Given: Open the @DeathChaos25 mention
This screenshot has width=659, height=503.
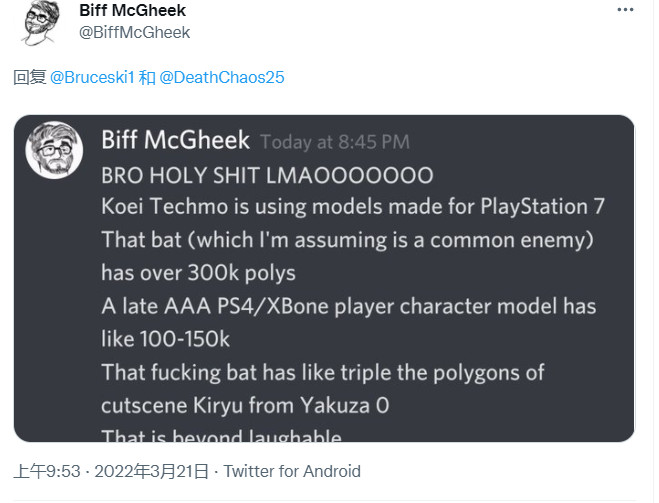Looking at the screenshot, I should 223,77.
